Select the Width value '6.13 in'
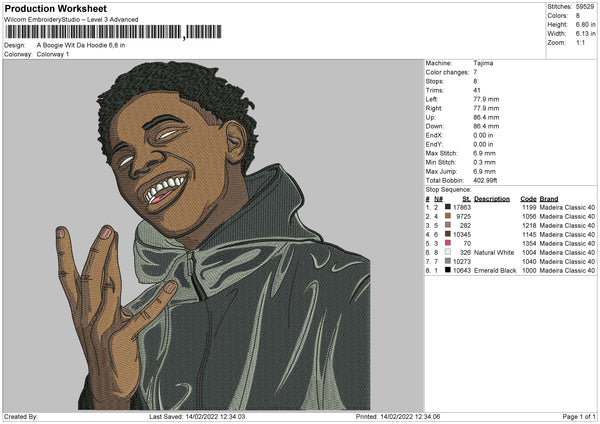The image size is (600, 424). [x=585, y=34]
